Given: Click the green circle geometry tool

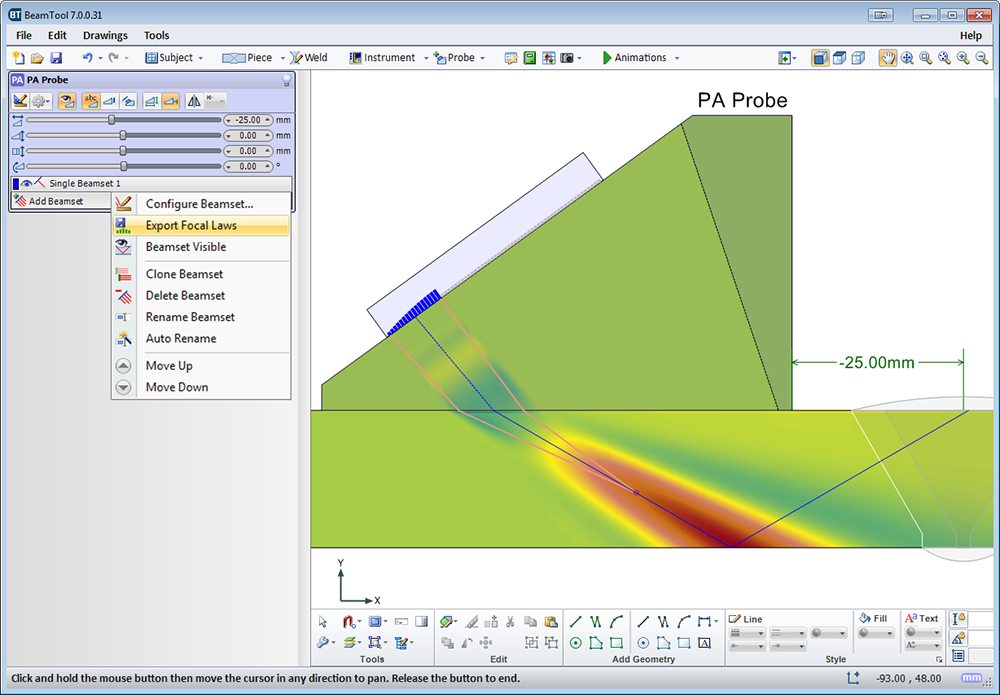Looking at the screenshot, I should click(x=575, y=643).
